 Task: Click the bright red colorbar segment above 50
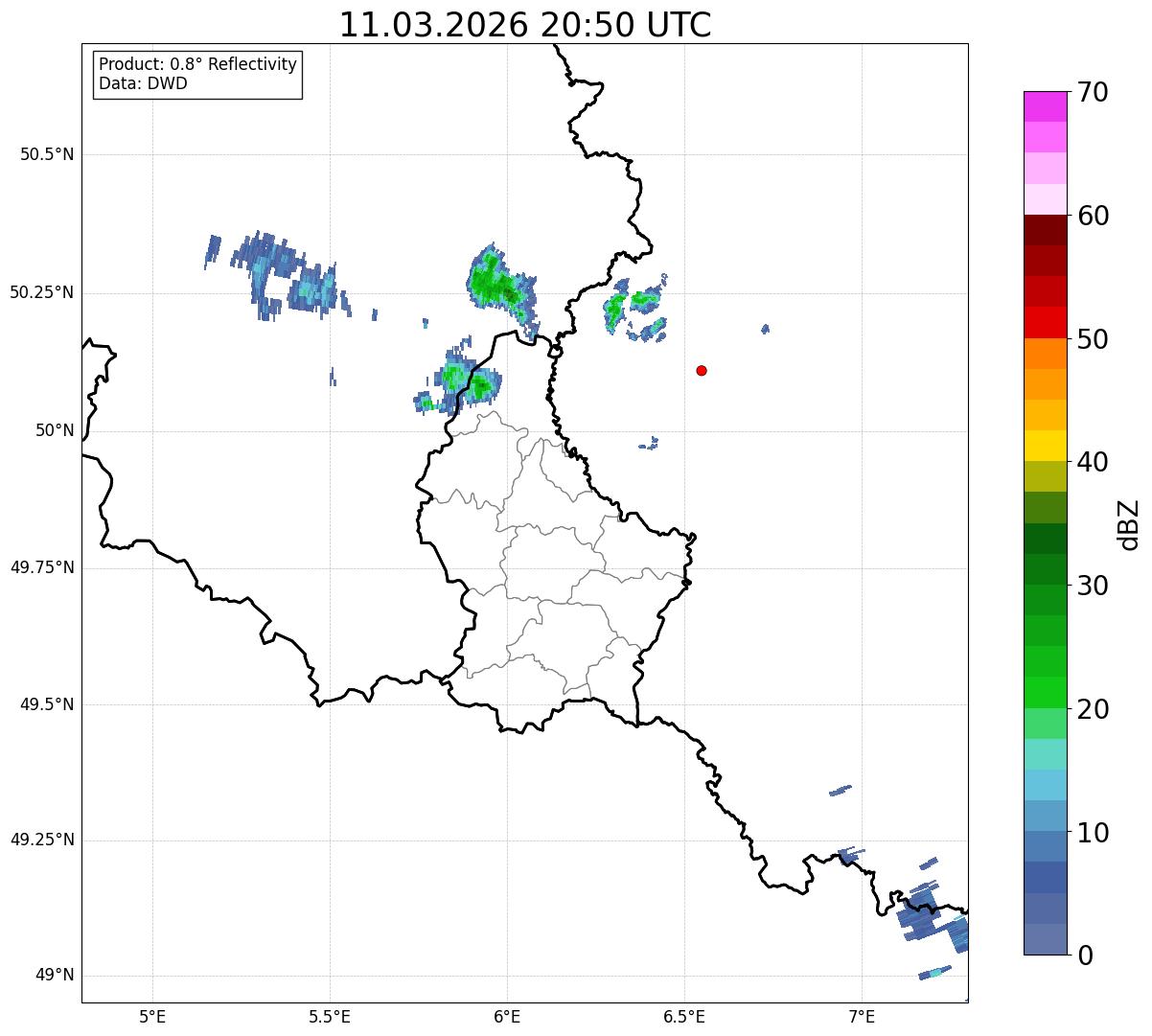pos(1045,323)
